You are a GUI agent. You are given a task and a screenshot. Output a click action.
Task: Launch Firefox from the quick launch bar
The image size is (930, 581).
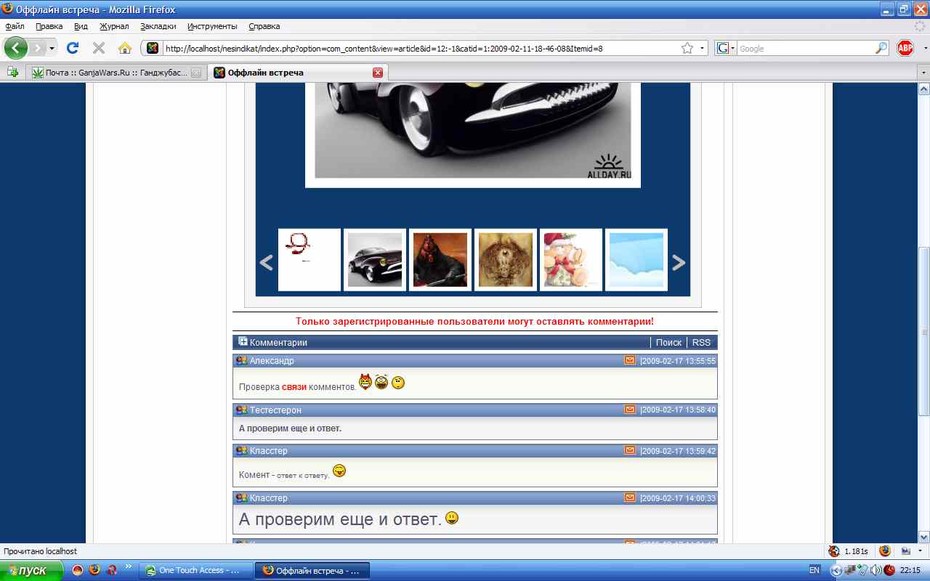point(94,570)
